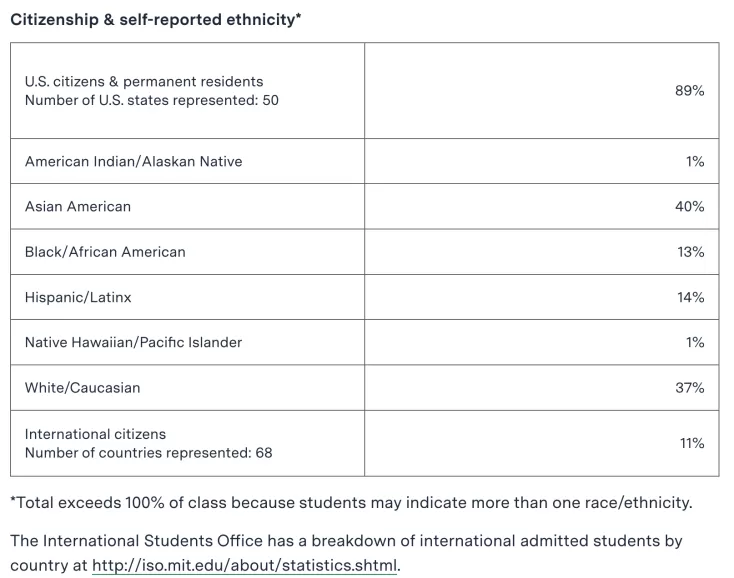
Task: Click the 40% value for Asian American
Action: coord(689,206)
